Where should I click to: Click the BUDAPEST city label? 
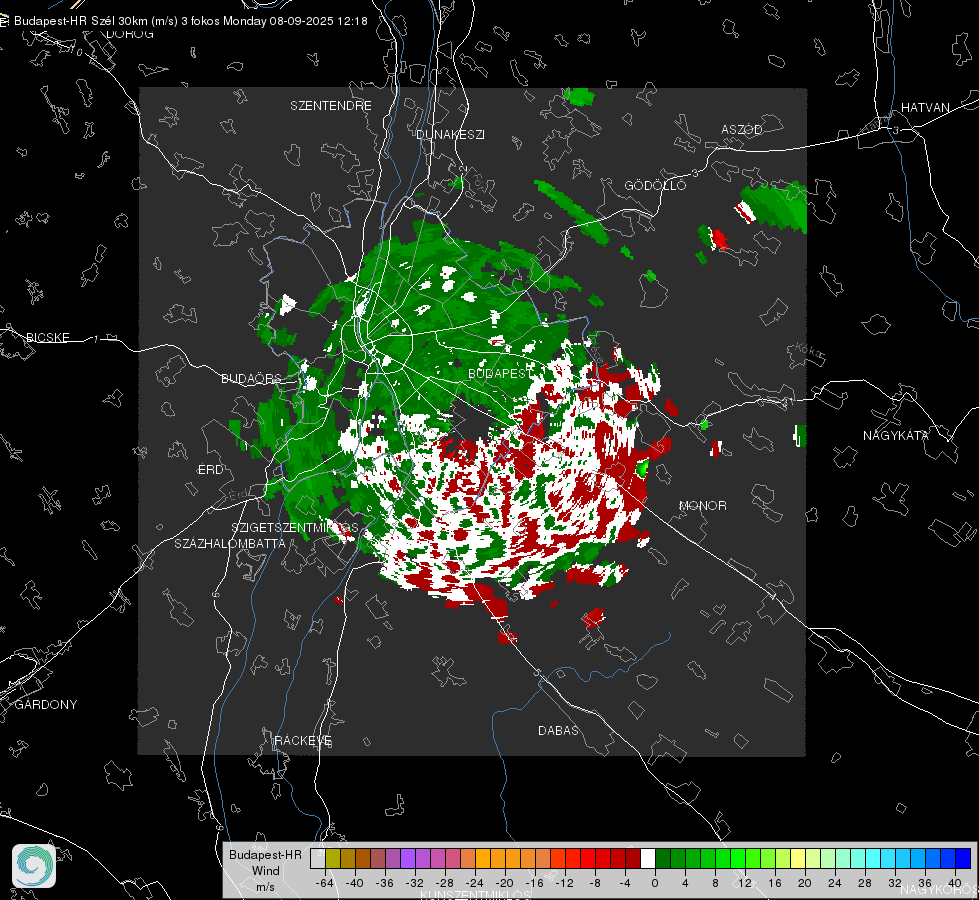(x=498, y=373)
